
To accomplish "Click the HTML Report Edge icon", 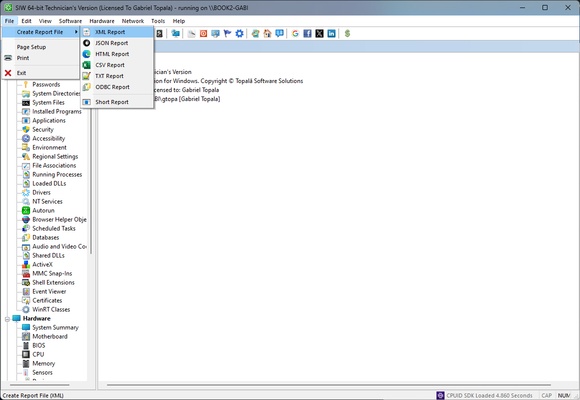I will click(87, 54).
